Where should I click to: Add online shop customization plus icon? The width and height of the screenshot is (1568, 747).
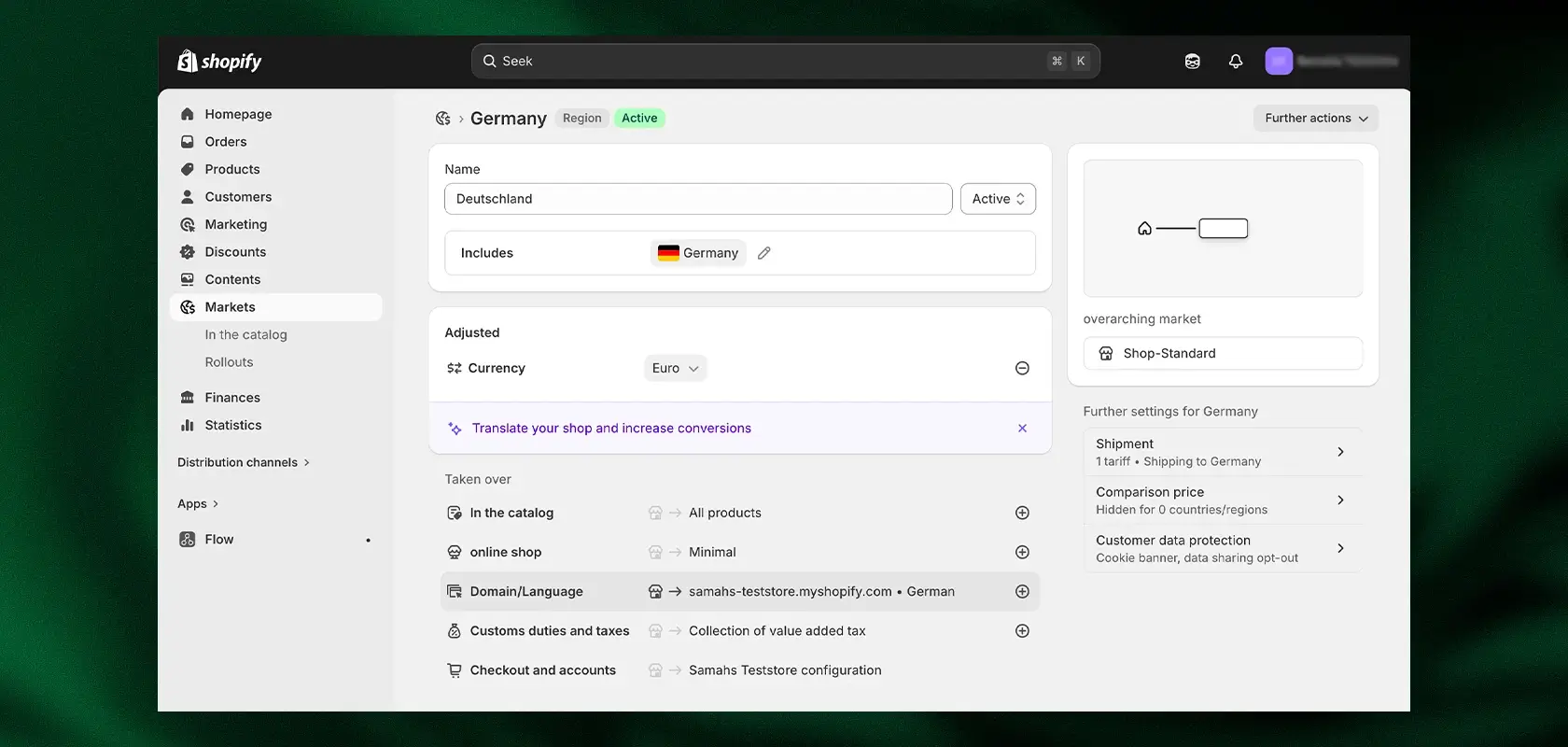click(x=1022, y=552)
